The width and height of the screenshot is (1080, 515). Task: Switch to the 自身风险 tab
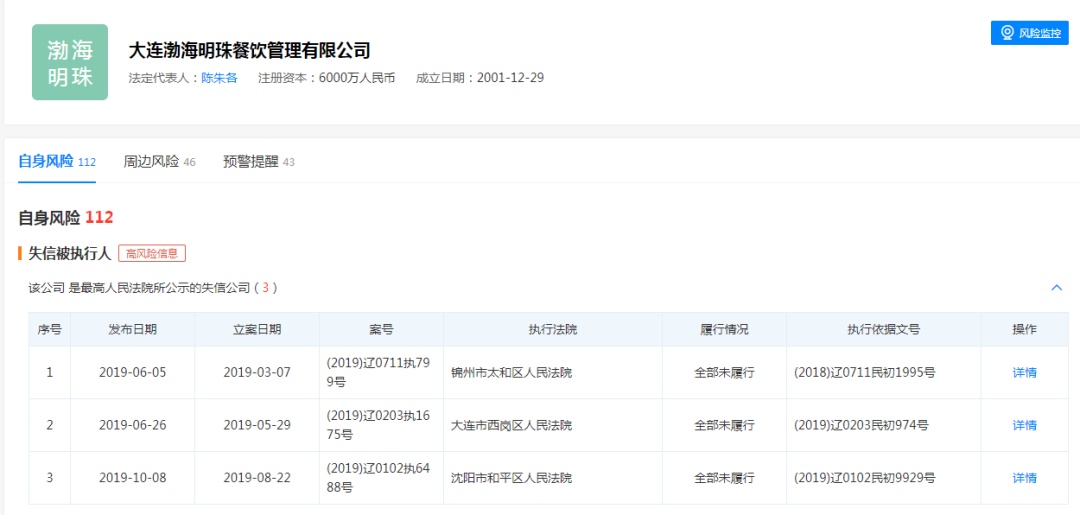point(56,162)
